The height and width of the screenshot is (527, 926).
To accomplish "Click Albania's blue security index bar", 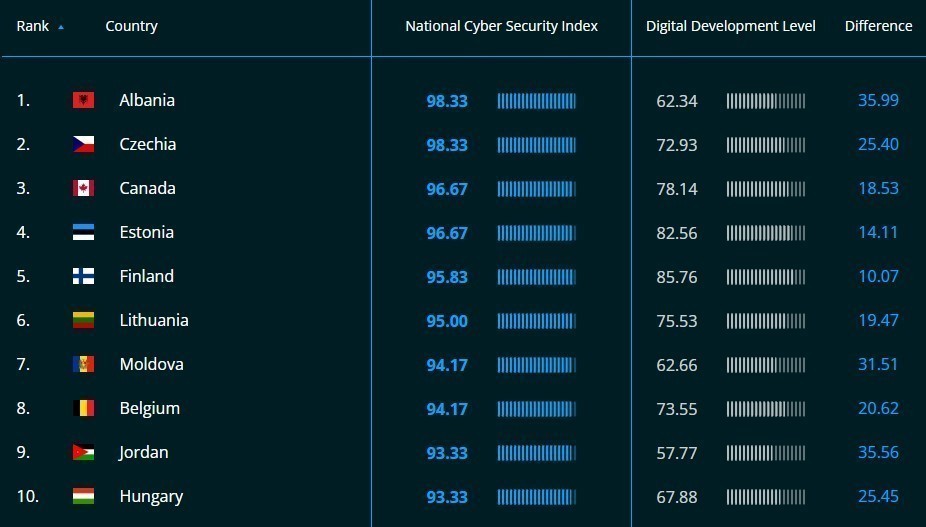I will pos(536,101).
